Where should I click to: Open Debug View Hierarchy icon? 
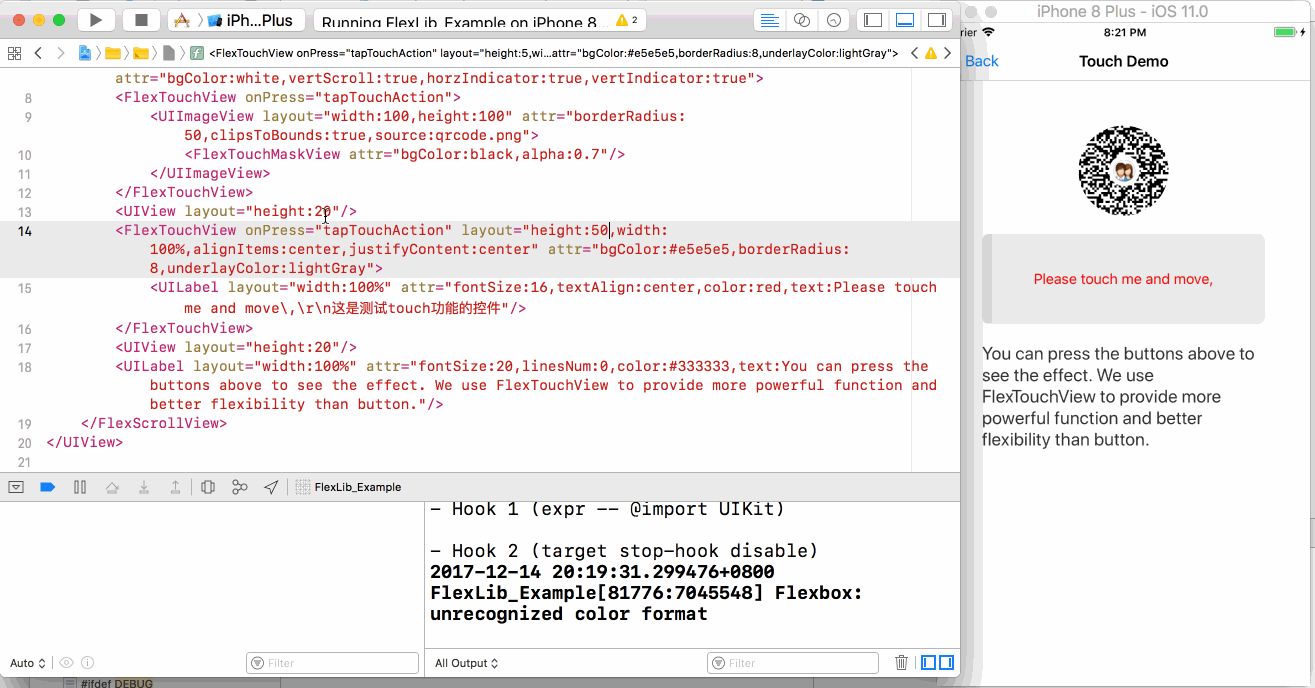pyautogui.click(x=208, y=487)
